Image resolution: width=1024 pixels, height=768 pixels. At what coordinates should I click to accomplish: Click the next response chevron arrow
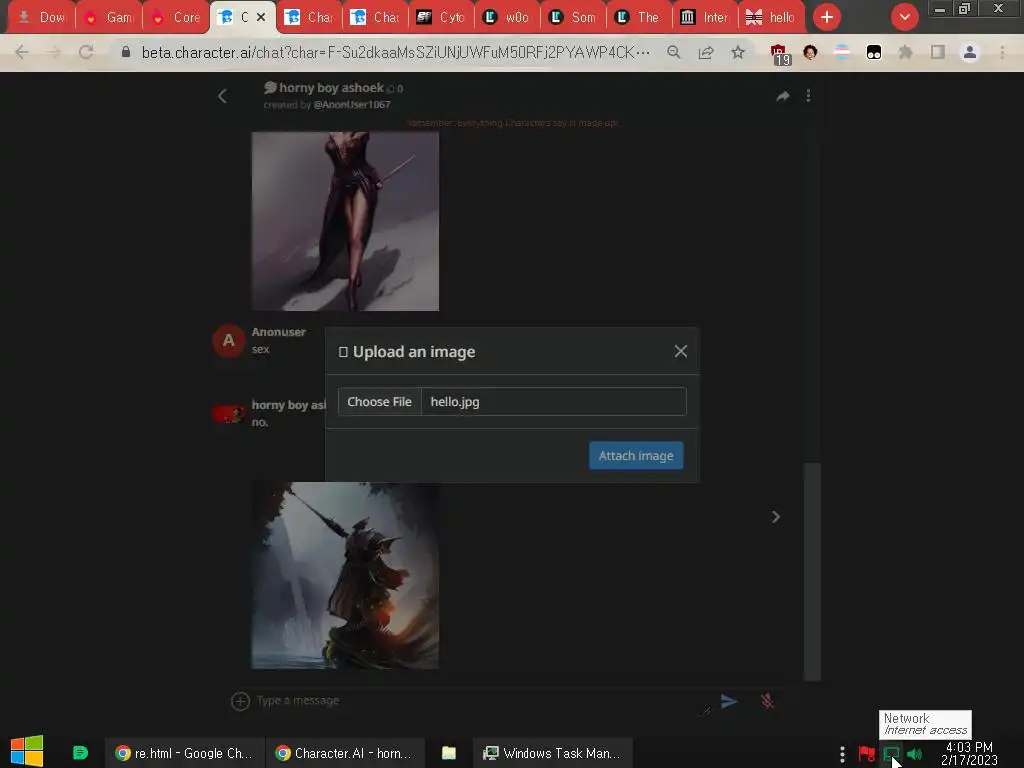tap(776, 517)
